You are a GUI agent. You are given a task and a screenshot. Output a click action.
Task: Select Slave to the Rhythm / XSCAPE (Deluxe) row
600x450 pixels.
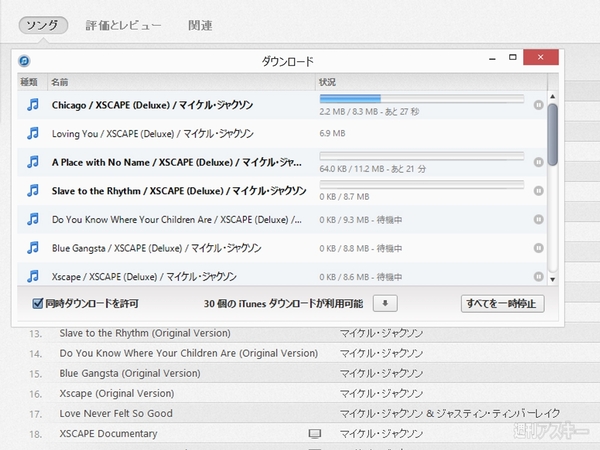pyautogui.click(x=282, y=191)
